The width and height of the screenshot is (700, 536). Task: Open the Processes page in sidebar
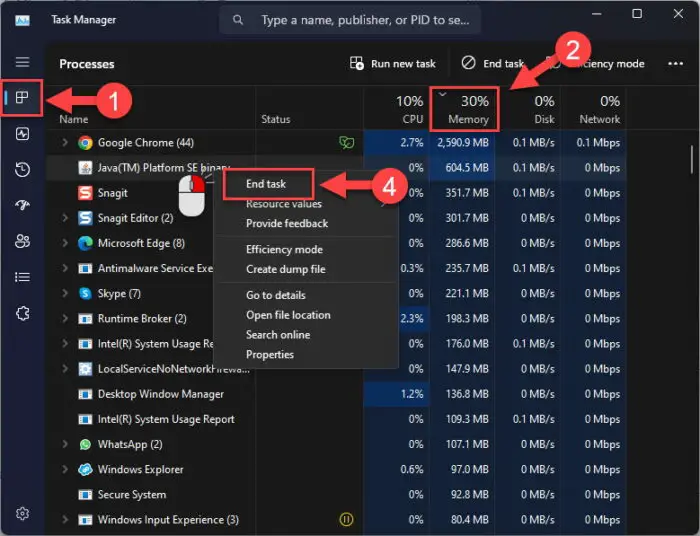pyautogui.click(x=22, y=97)
